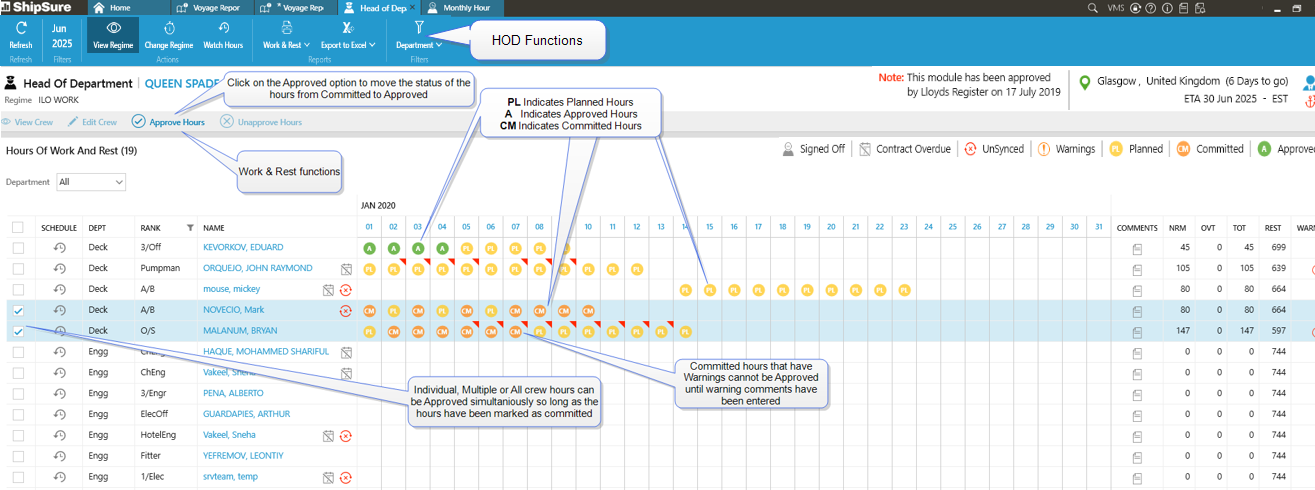The width and height of the screenshot is (1315, 490).
Task: Open comments icon for ORQUEJO row
Action: click(x=1137, y=269)
